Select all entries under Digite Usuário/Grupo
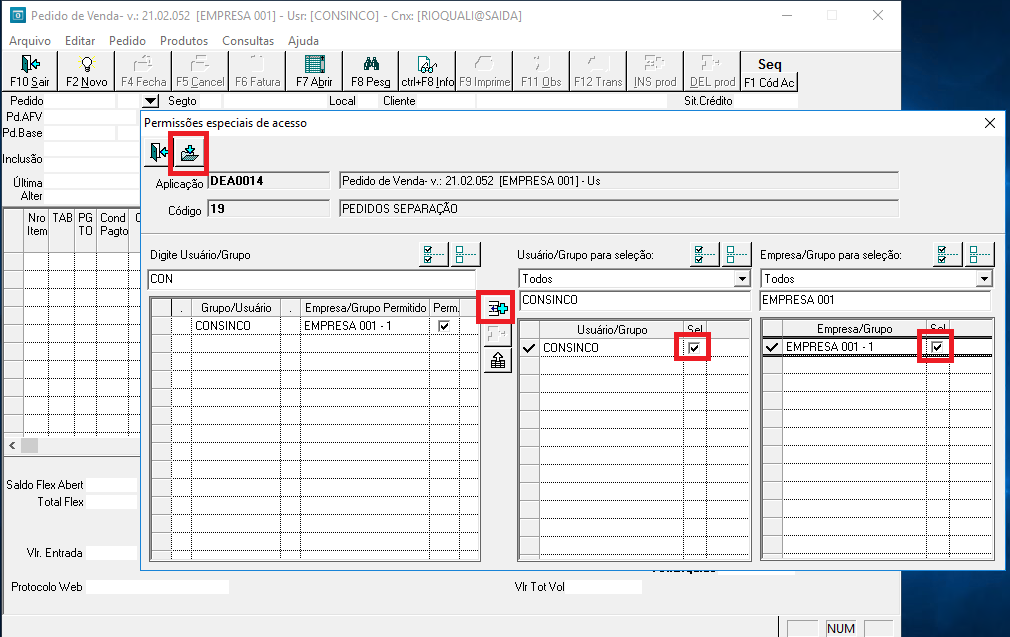 coord(434,254)
